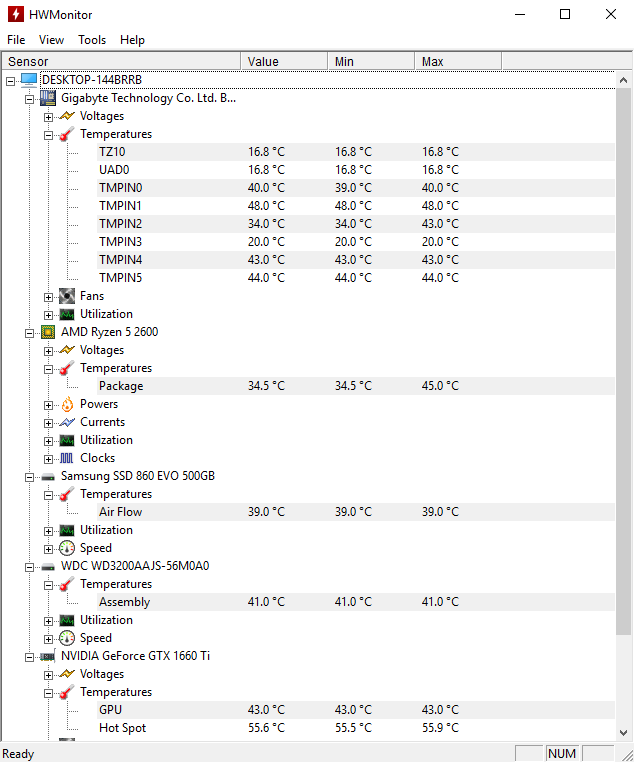Open the File menu
634x762 pixels.
point(16,40)
